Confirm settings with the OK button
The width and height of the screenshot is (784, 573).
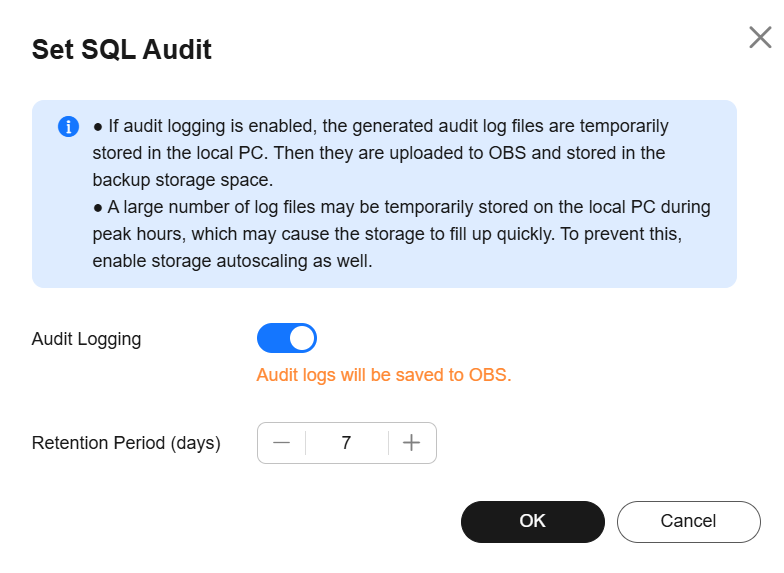point(532,522)
